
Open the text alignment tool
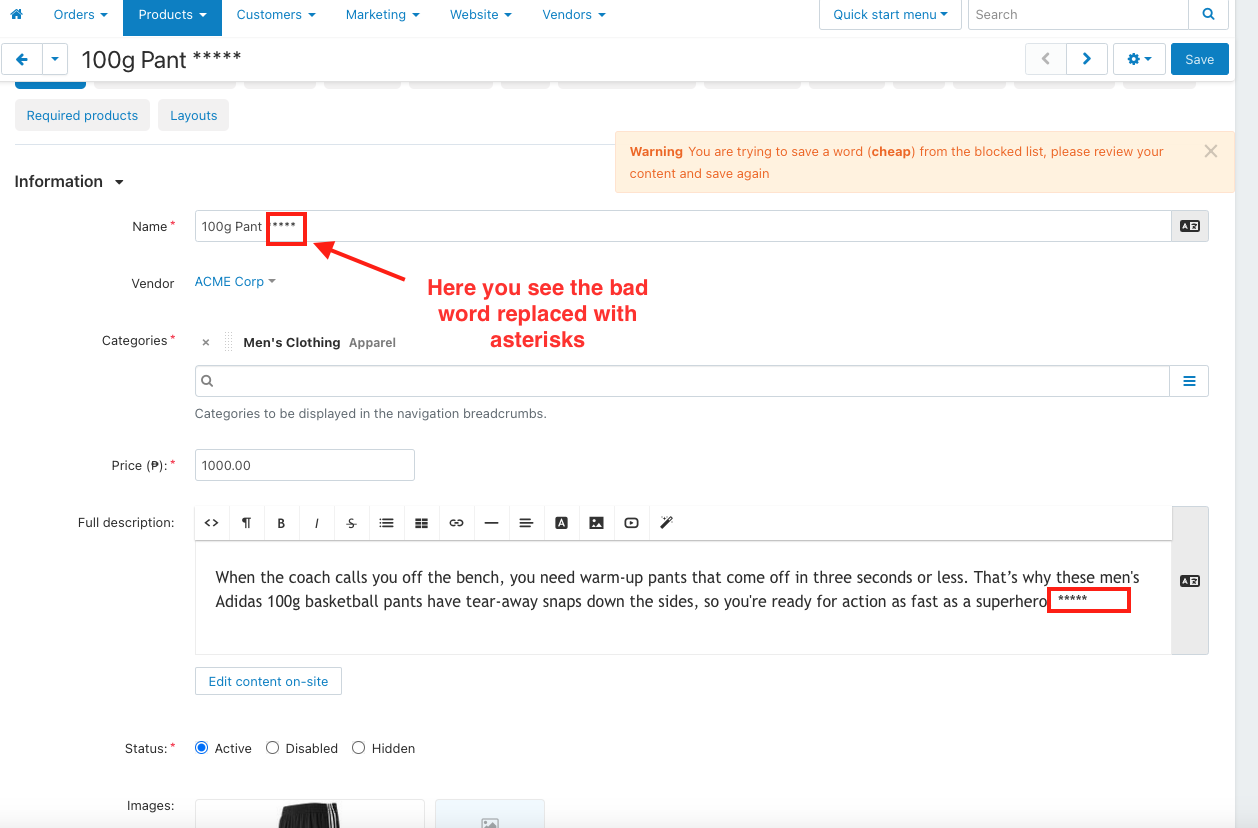(526, 523)
